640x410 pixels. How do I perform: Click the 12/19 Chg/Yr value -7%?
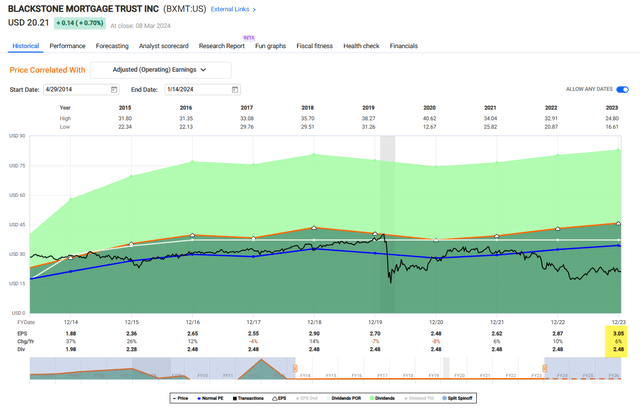coord(375,341)
